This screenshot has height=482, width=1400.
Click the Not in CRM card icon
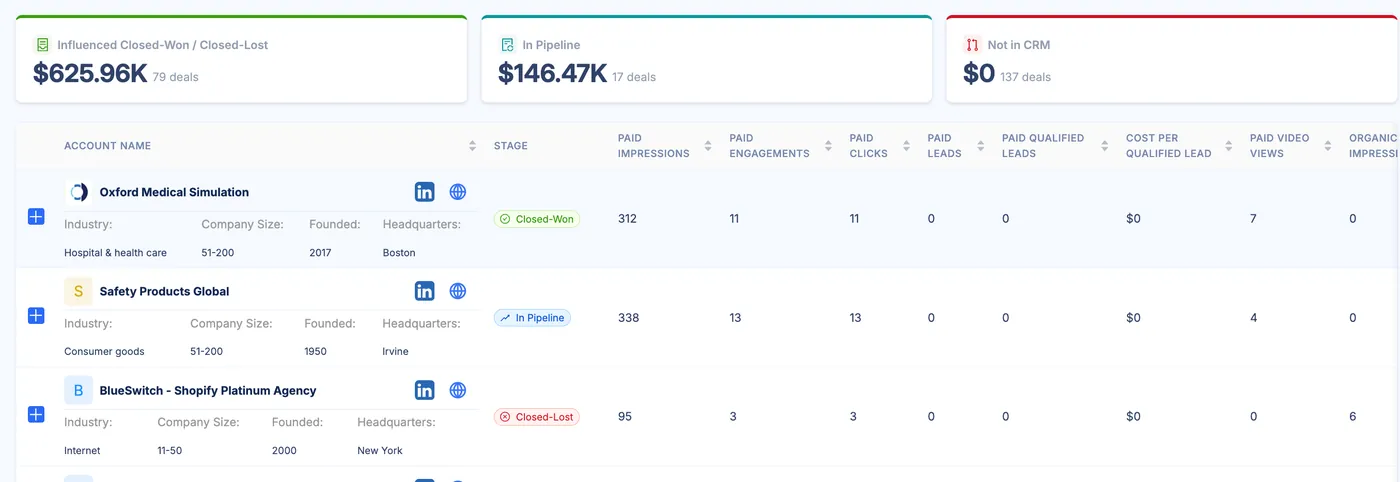(972, 45)
